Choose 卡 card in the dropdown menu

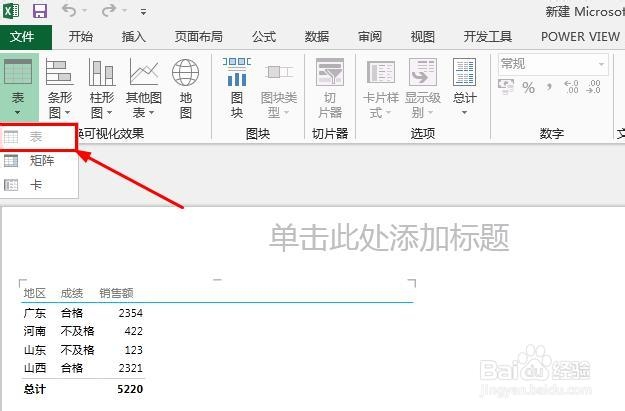[39, 185]
